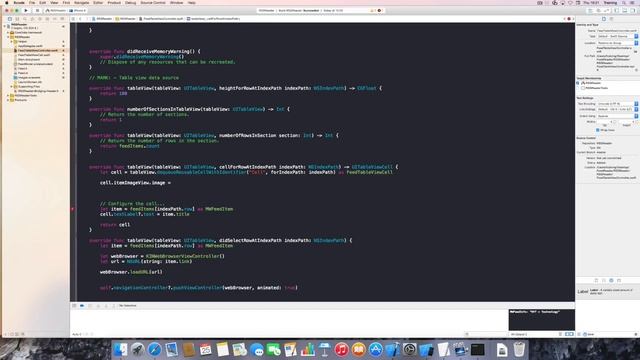Select the RSSReader scheme in toolbar
Viewport: 640px width, 360px height.
(x=56, y=10)
